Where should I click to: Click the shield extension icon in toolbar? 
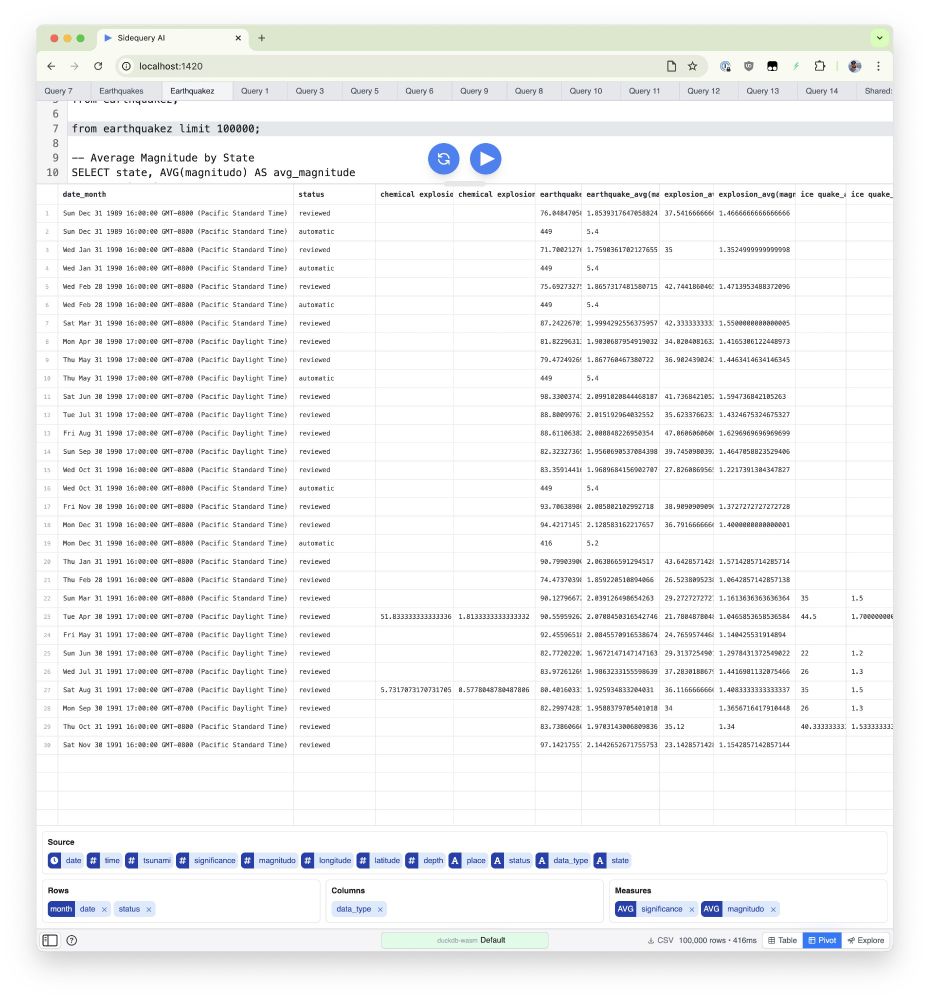click(x=749, y=66)
